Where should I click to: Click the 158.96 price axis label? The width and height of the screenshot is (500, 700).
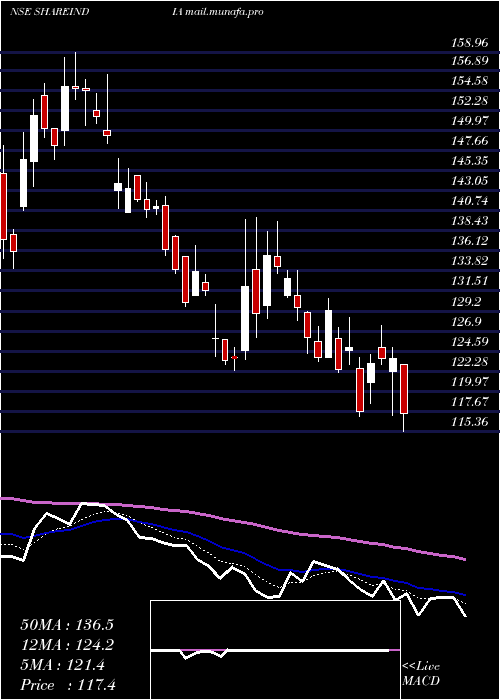coord(470,43)
